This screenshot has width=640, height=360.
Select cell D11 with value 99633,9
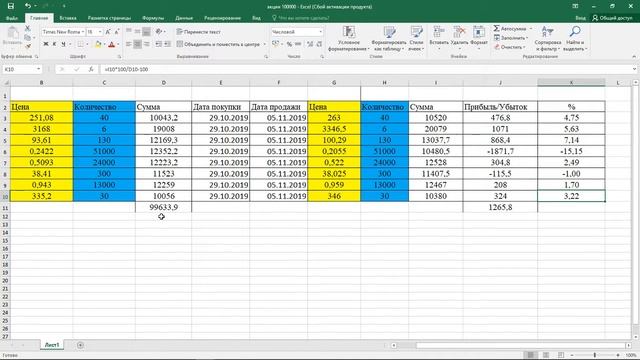click(x=163, y=207)
